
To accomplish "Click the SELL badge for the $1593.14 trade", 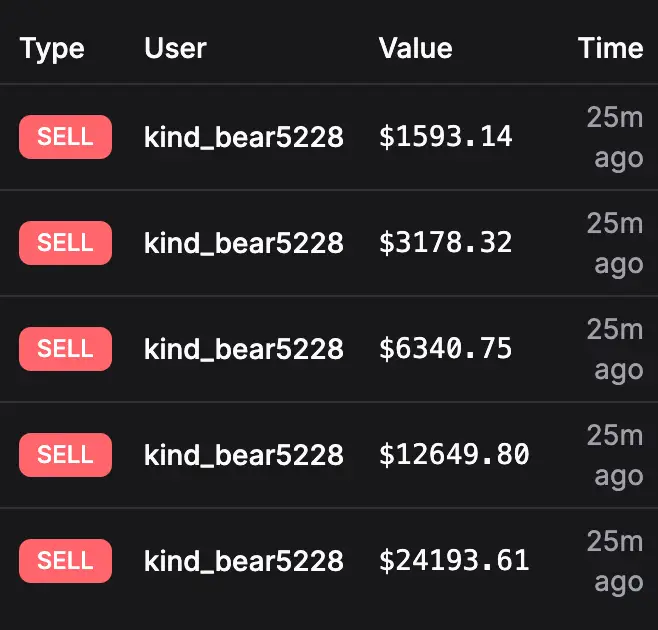I will [65, 137].
